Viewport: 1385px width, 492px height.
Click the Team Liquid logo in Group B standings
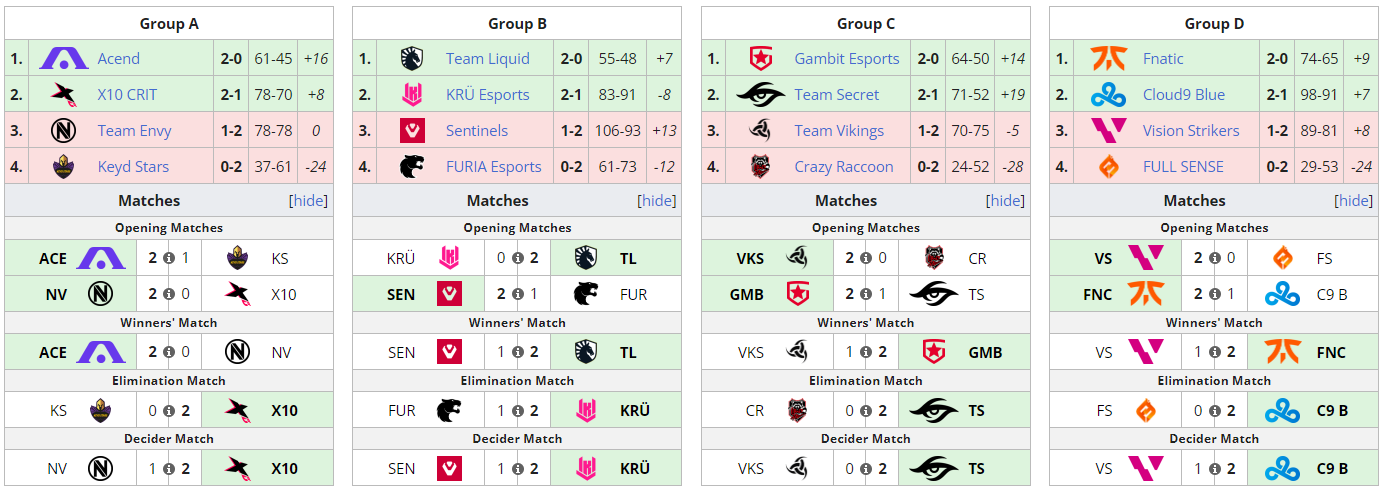pos(412,59)
